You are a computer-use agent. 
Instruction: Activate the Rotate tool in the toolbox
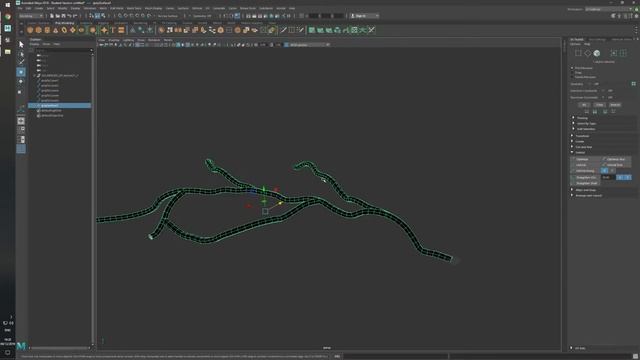pyautogui.click(x=21, y=82)
